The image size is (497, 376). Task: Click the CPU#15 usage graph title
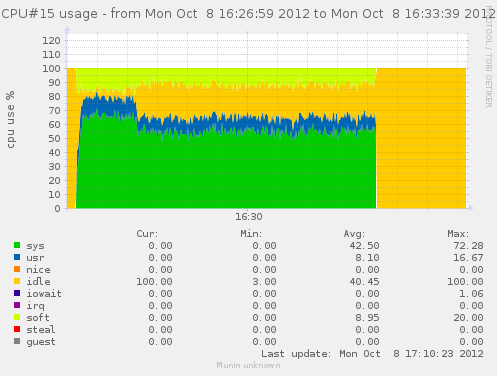tap(248, 14)
